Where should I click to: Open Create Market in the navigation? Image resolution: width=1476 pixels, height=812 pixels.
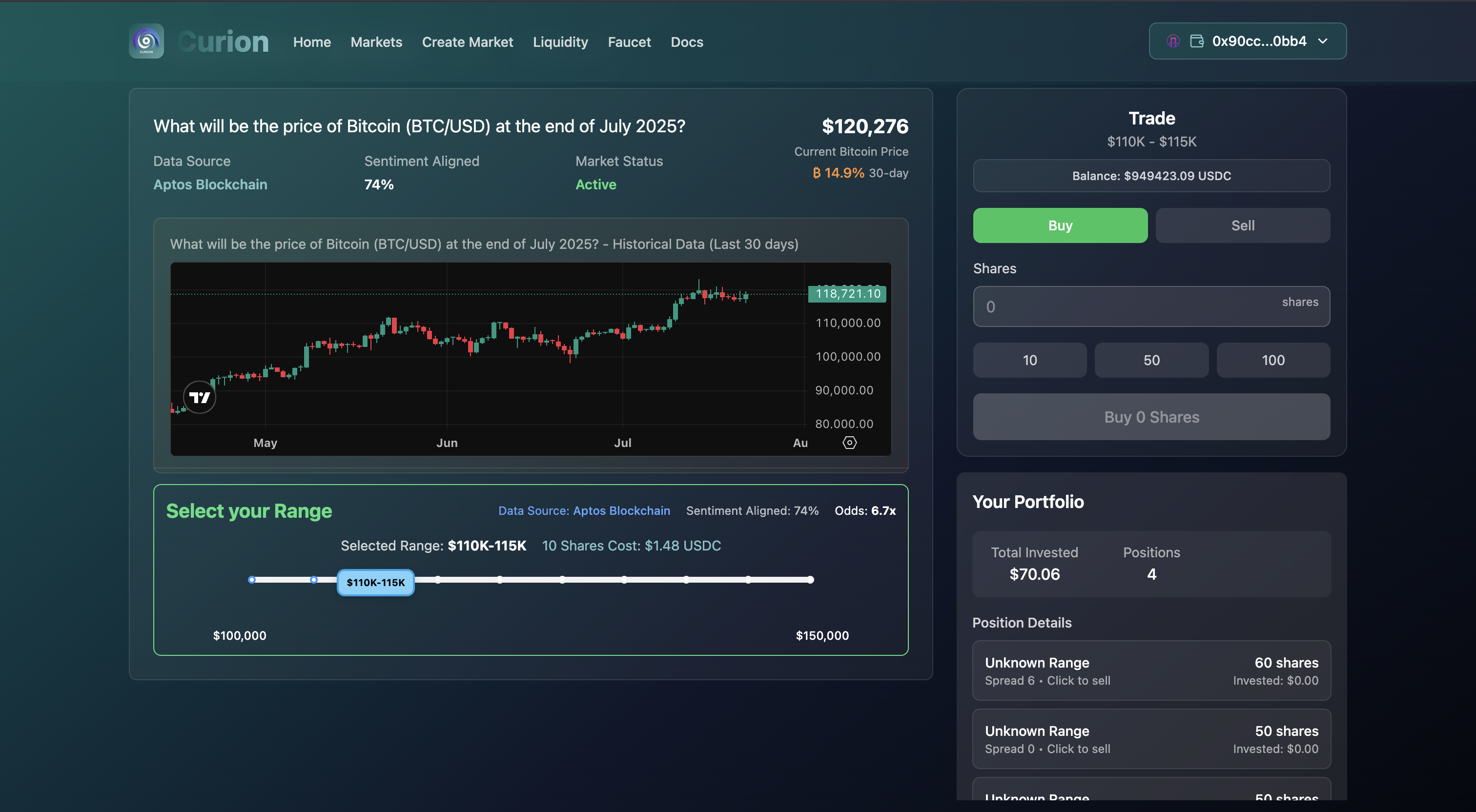pos(467,42)
